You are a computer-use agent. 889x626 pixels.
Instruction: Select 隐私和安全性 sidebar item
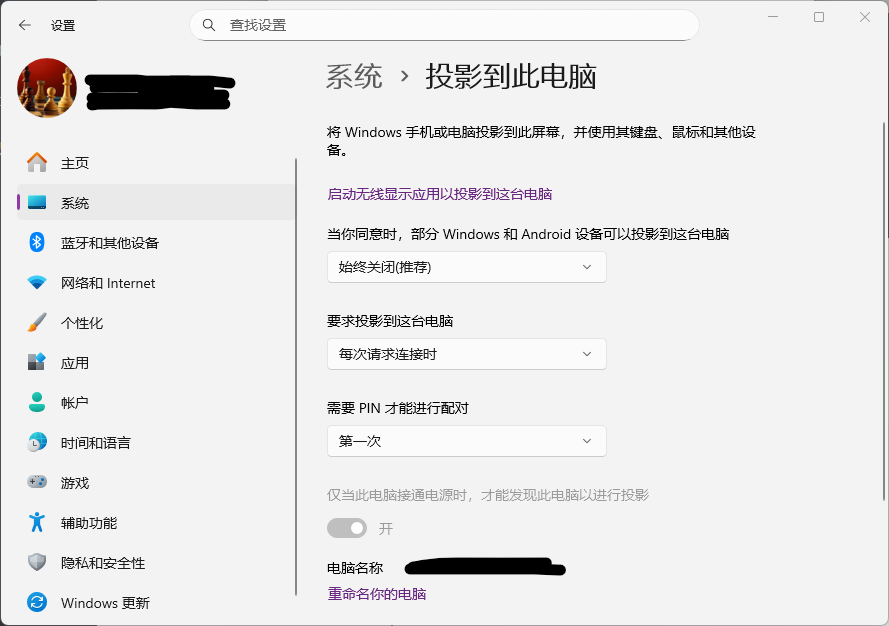(102, 563)
